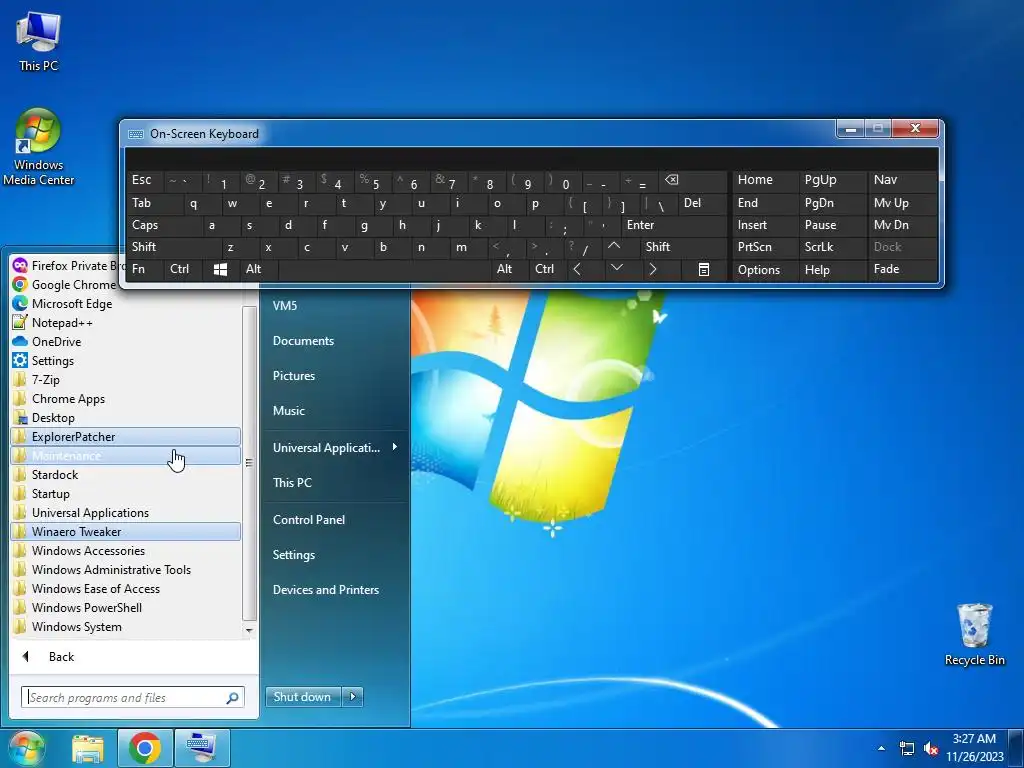Open This PC desktop icon
The width and height of the screenshot is (1024, 768).
(38, 42)
